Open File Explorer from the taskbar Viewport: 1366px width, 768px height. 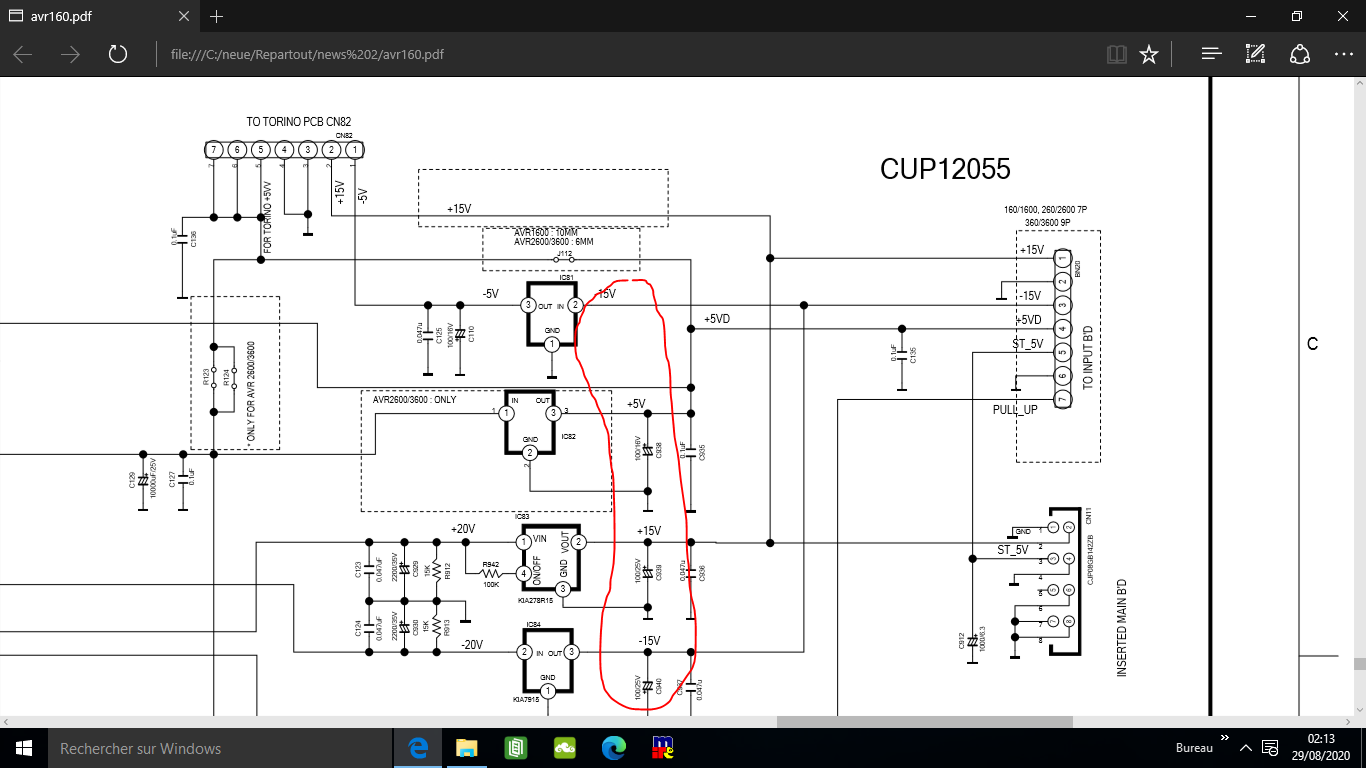coord(467,748)
